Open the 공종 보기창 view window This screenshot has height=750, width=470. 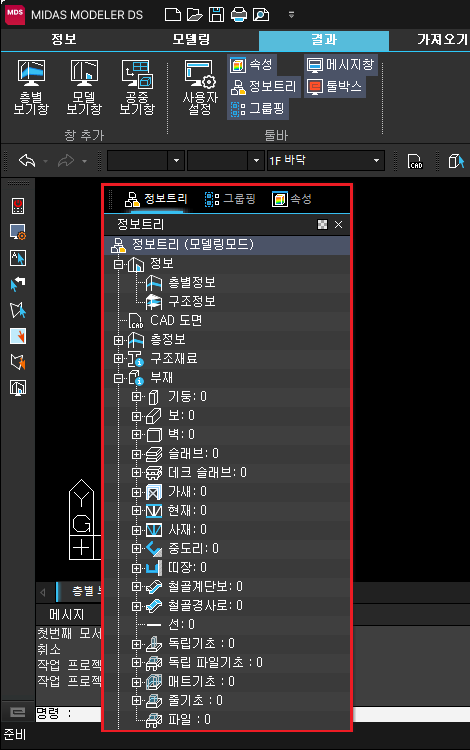(x=137, y=88)
